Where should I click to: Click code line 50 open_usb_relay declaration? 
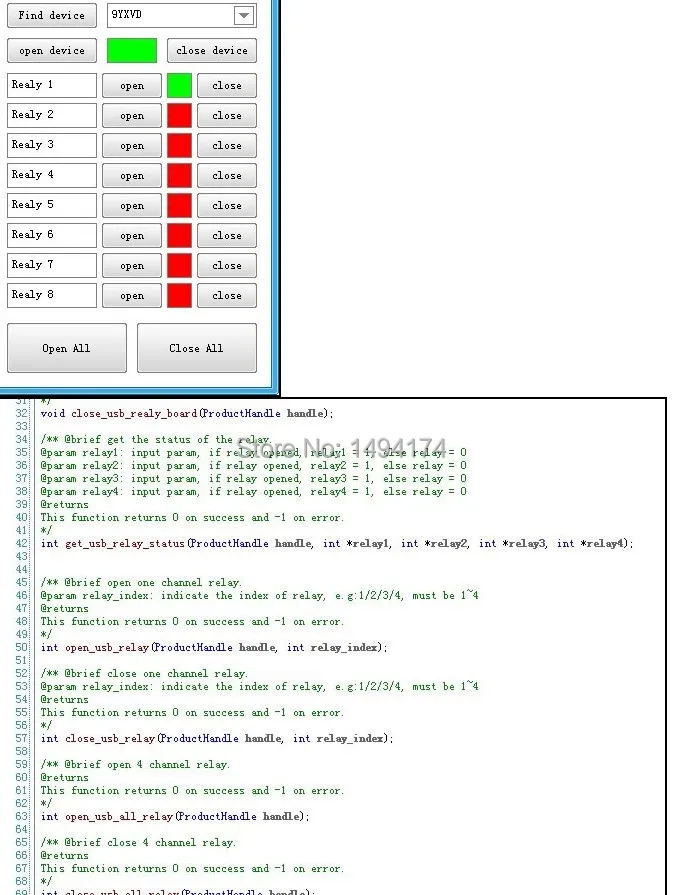[x=214, y=647]
